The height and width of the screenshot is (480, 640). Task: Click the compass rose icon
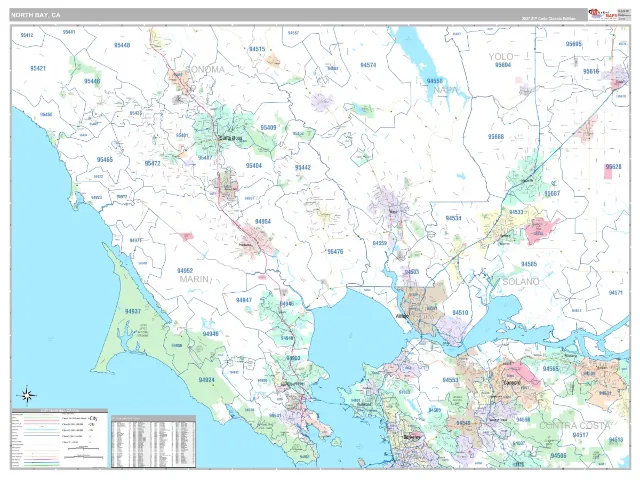click(x=27, y=396)
